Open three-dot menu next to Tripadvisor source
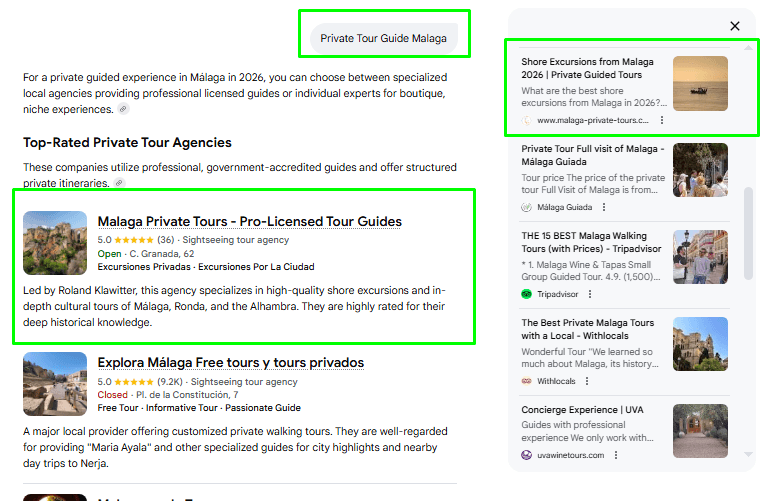Screen dimensions: 778x501 tap(590, 294)
